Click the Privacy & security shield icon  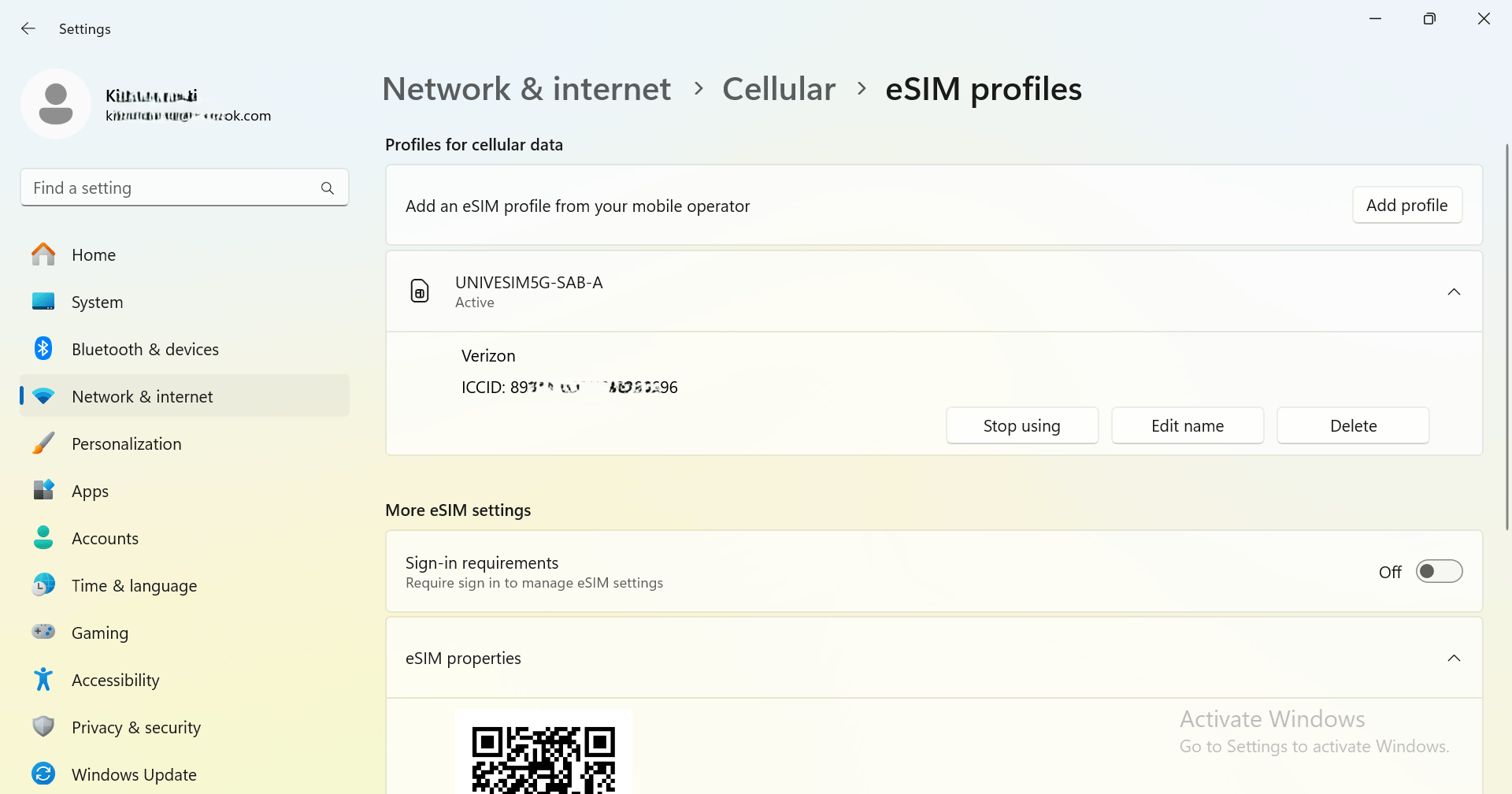(x=43, y=727)
